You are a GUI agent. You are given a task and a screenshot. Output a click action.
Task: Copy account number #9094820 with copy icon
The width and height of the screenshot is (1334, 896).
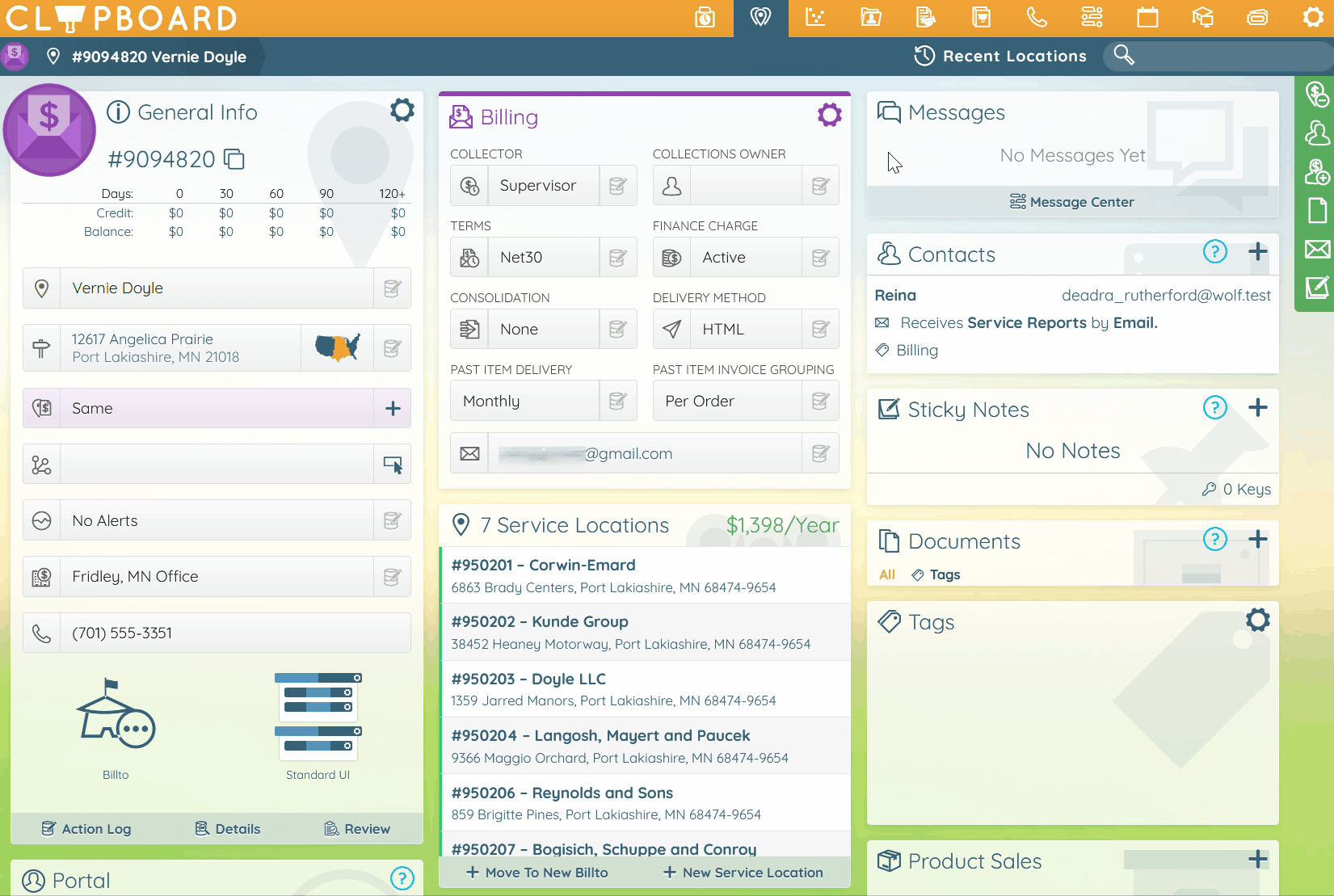(234, 159)
